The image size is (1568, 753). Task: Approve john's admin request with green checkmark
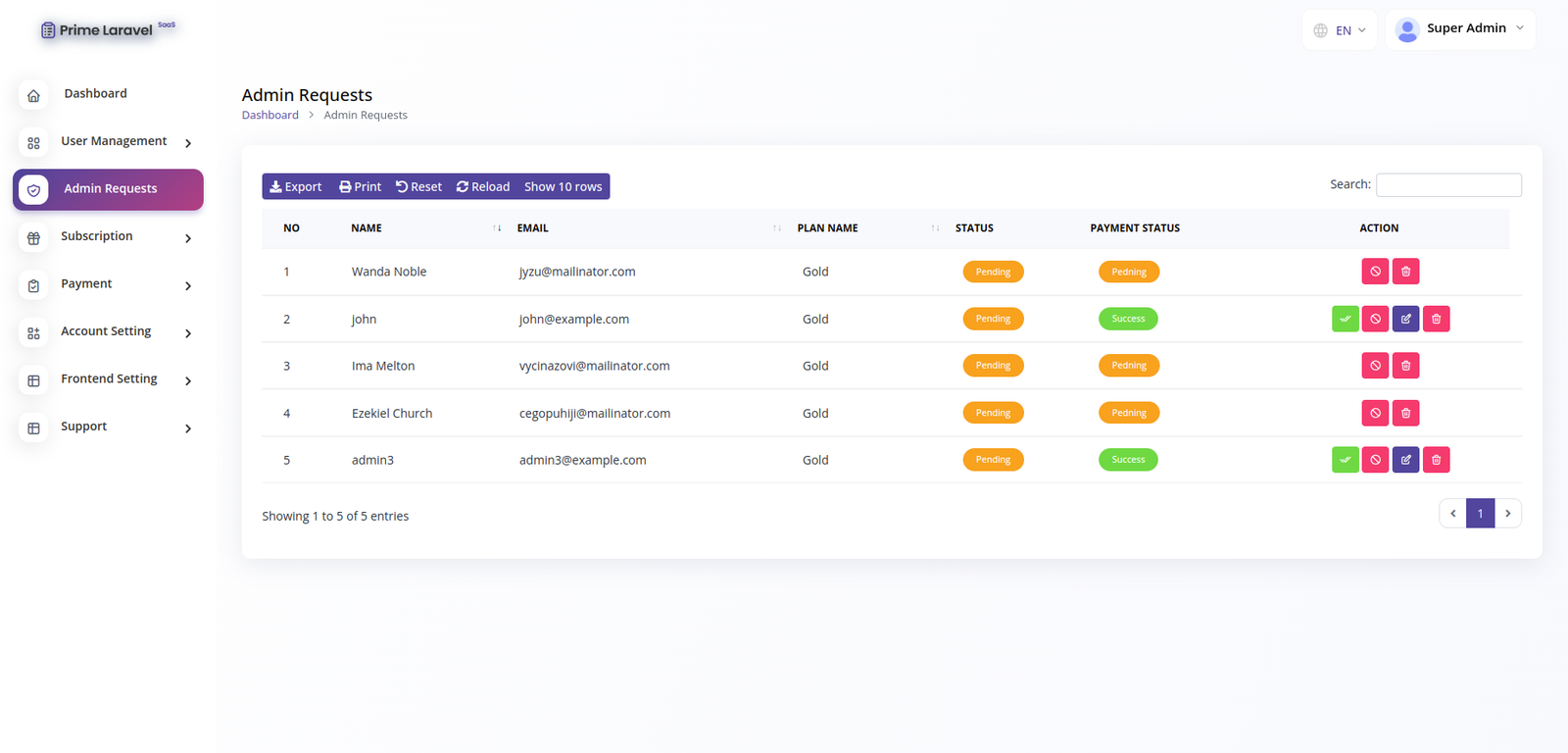coord(1345,319)
